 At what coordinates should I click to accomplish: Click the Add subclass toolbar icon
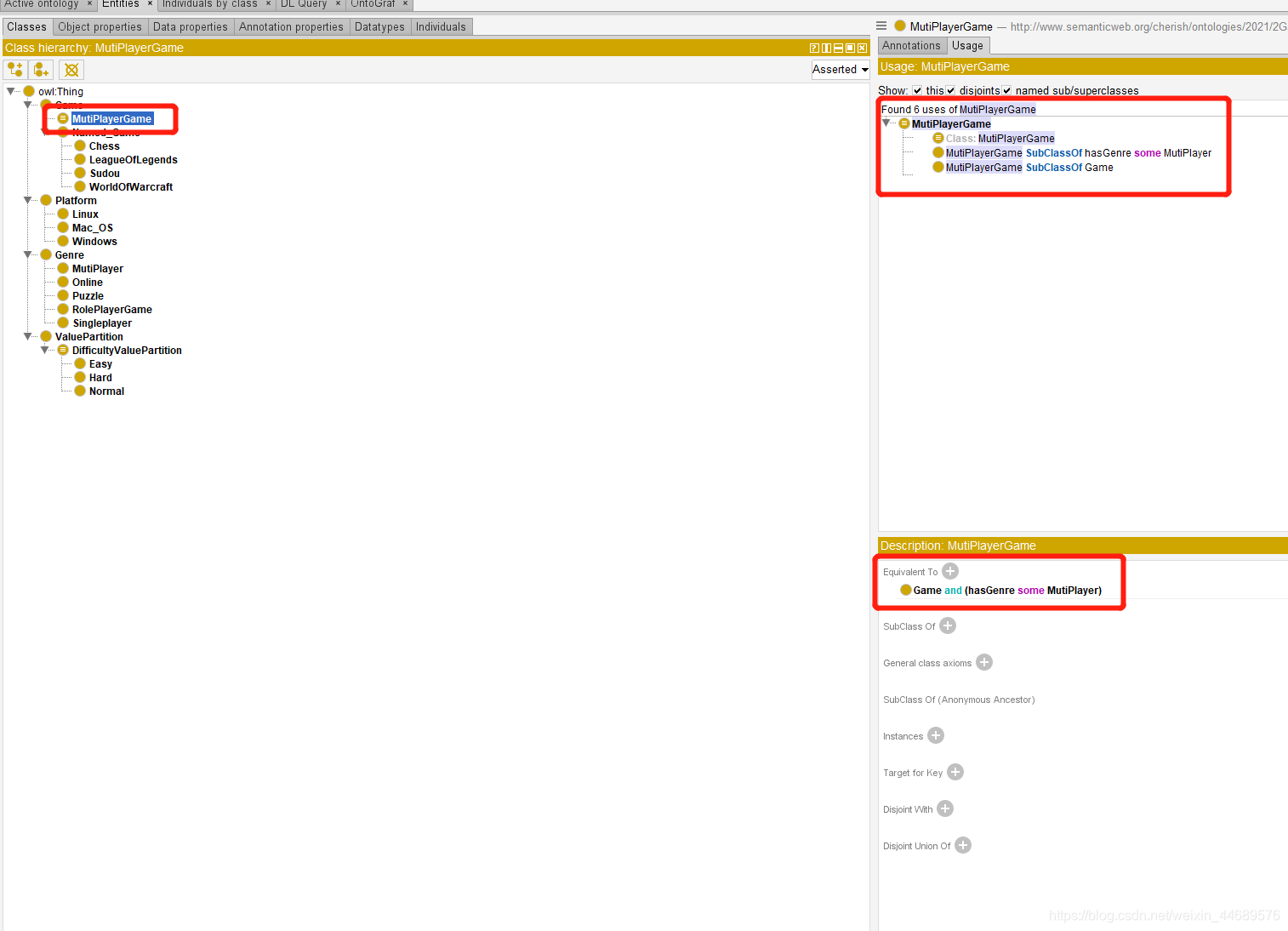pos(15,70)
